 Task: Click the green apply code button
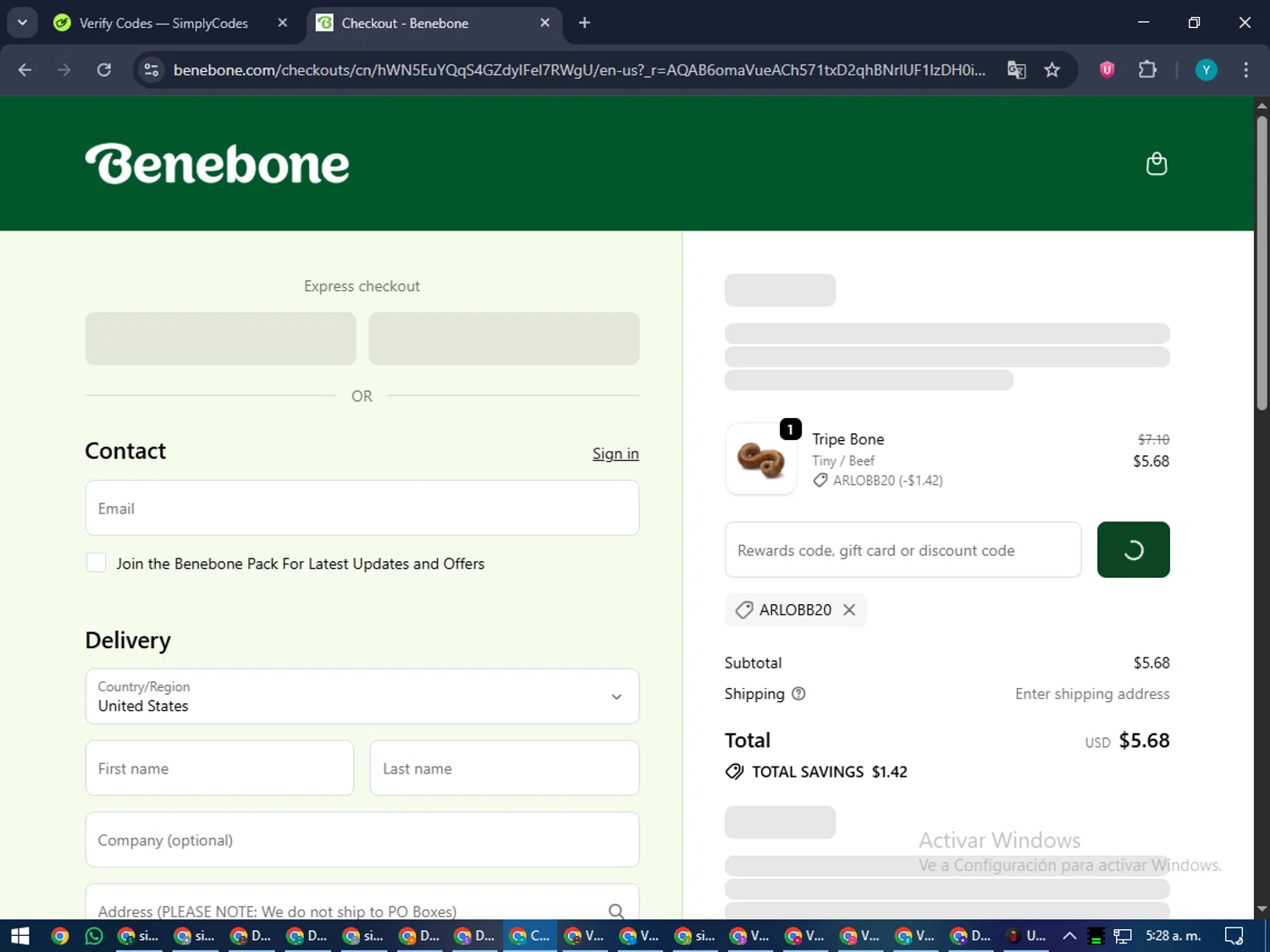(1134, 550)
